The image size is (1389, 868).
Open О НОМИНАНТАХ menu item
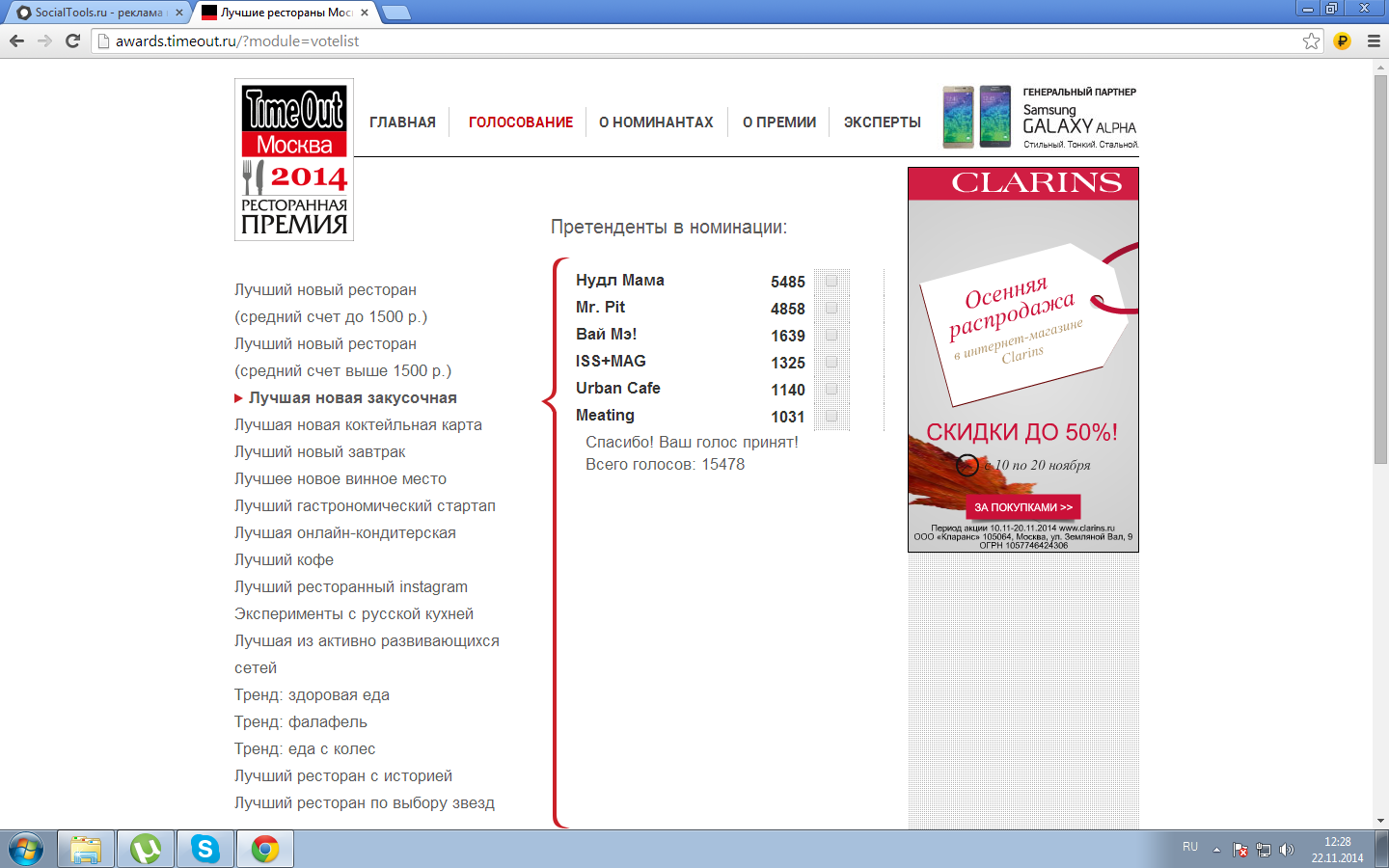click(656, 122)
